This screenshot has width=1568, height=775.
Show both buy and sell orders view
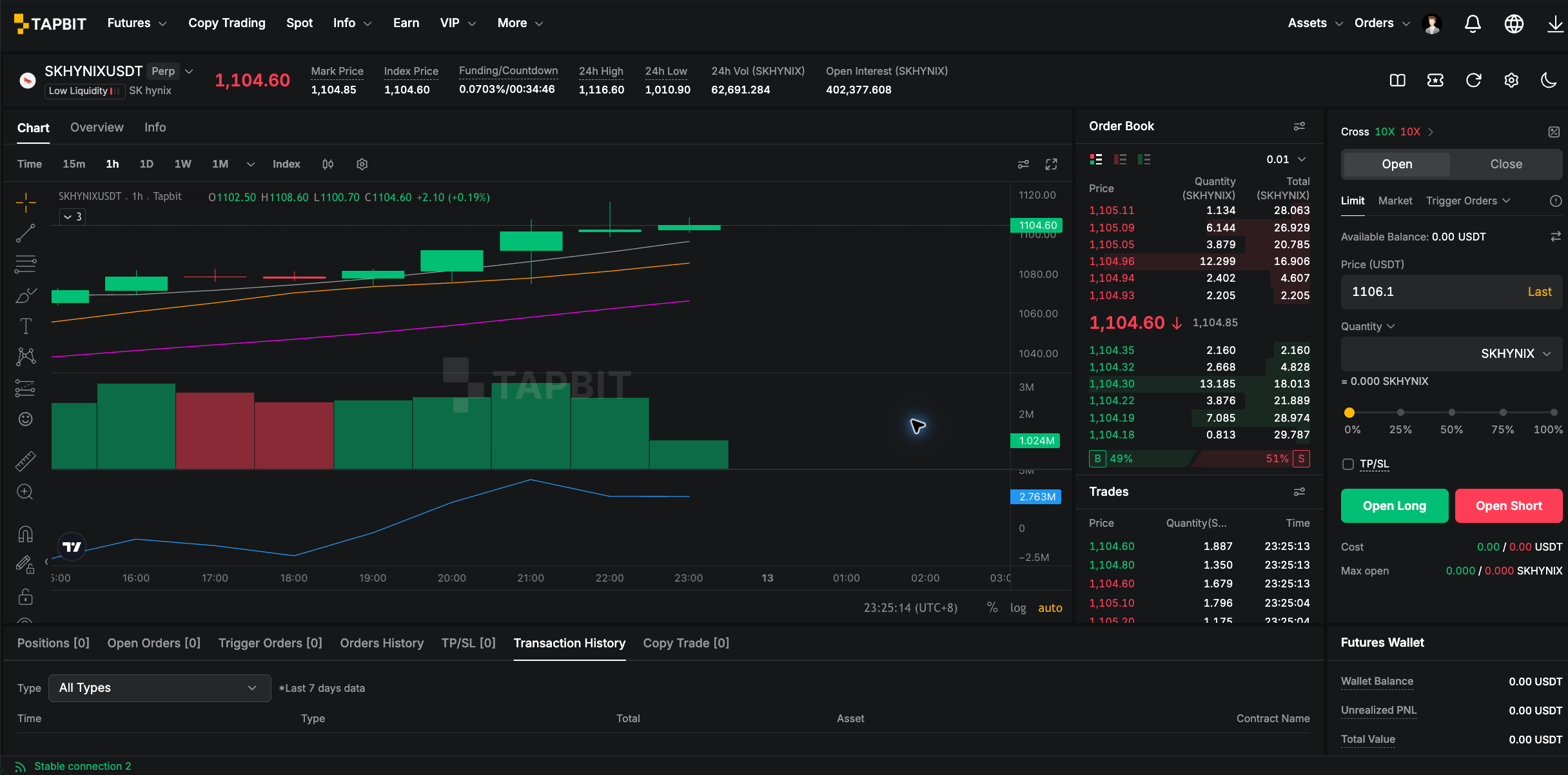1096,159
